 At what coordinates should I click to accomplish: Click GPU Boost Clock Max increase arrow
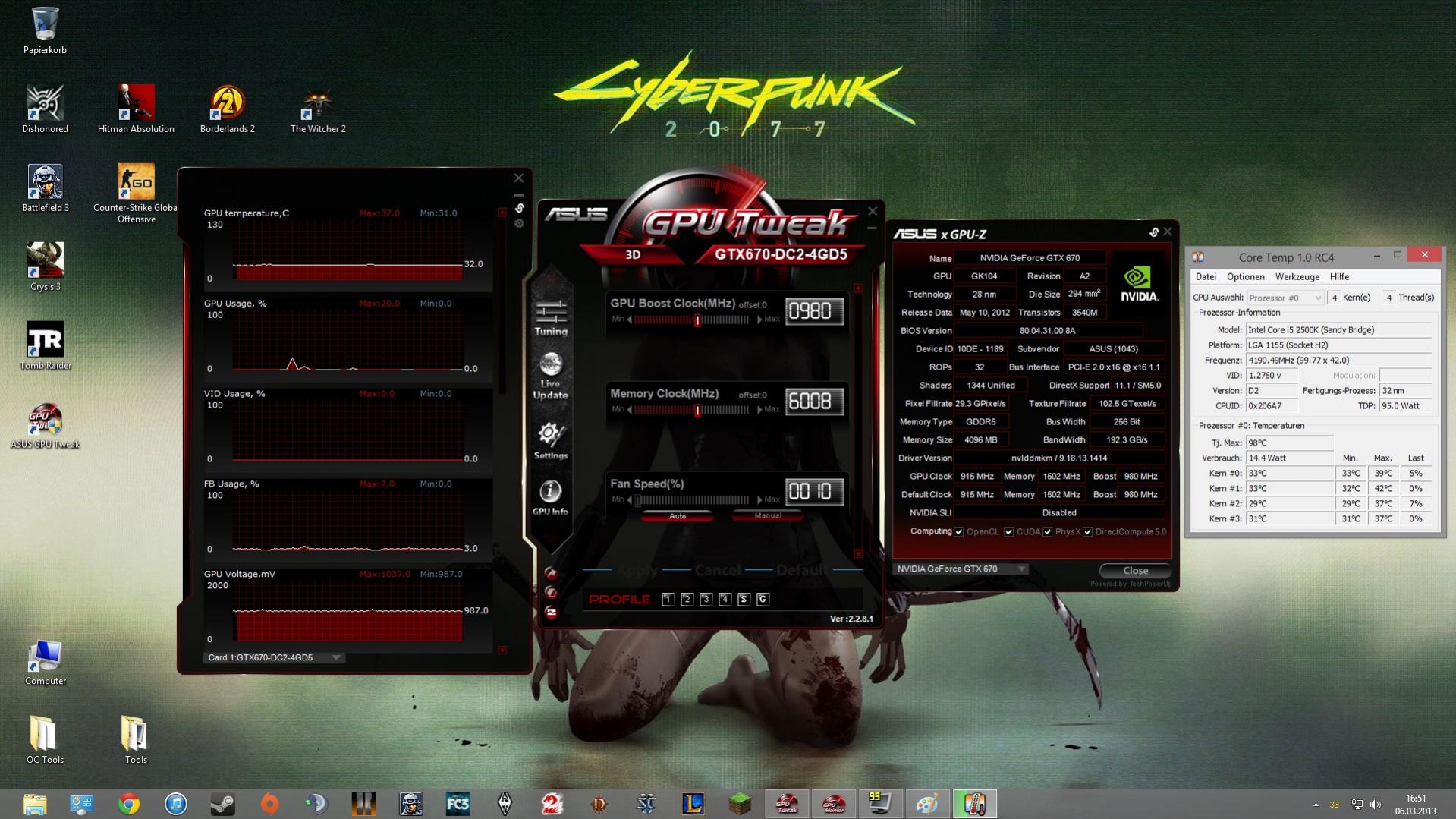(x=759, y=320)
